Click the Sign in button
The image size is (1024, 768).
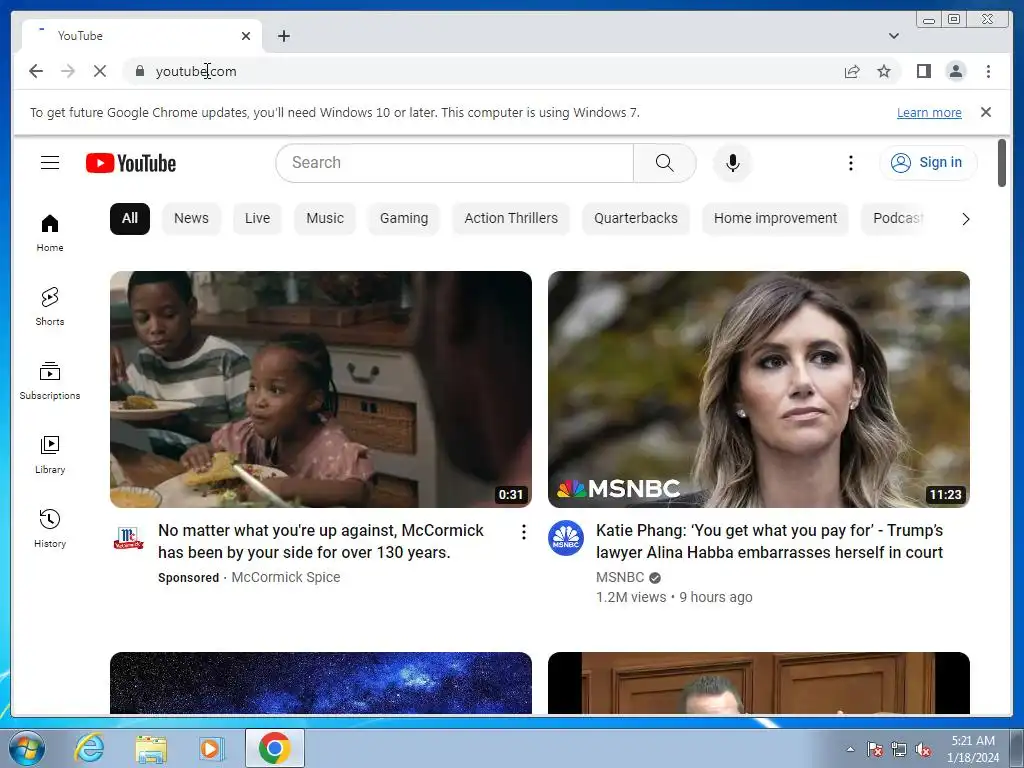click(x=928, y=163)
